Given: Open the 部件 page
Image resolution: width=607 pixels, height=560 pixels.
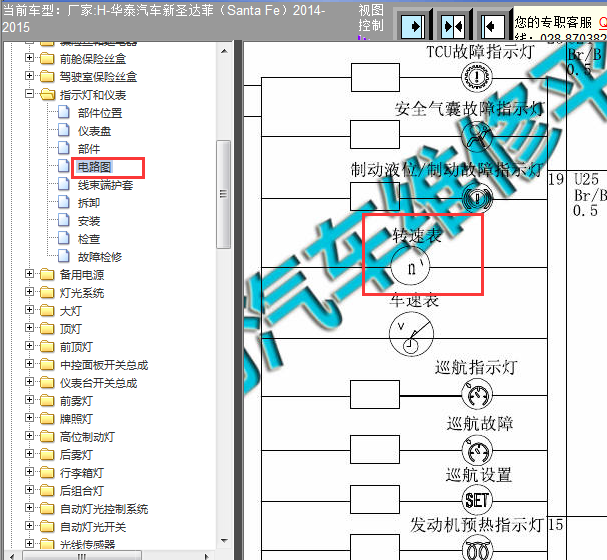Looking at the screenshot, I should pos(89,149).
